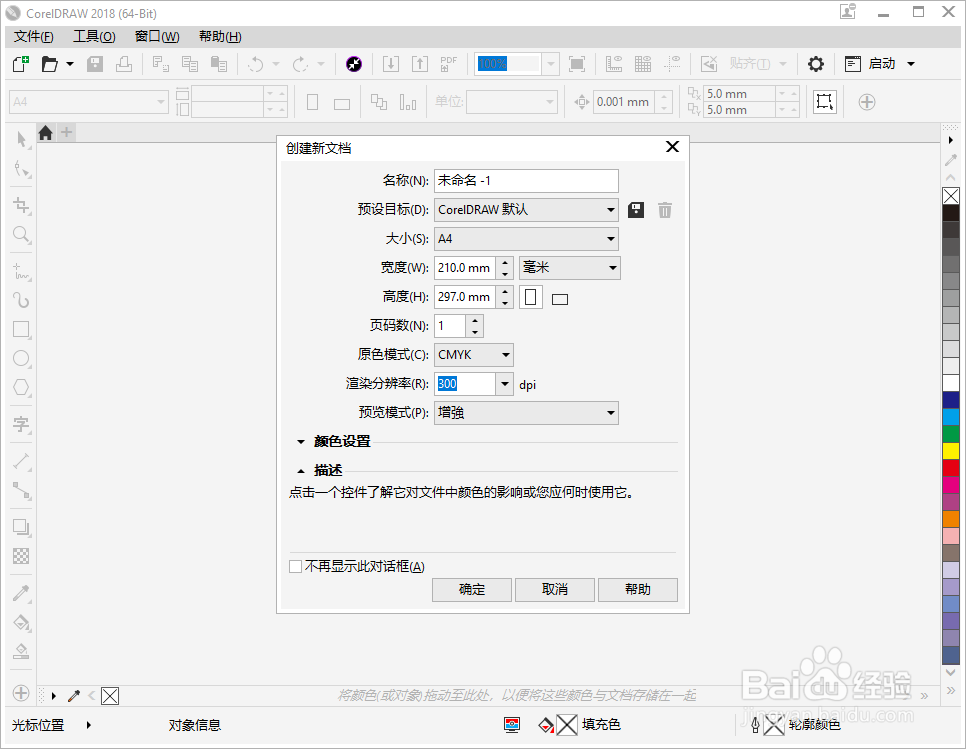Screen dimensions: 966x749
Task: Pick the yellow palette swatch
Action: (951, 451)
